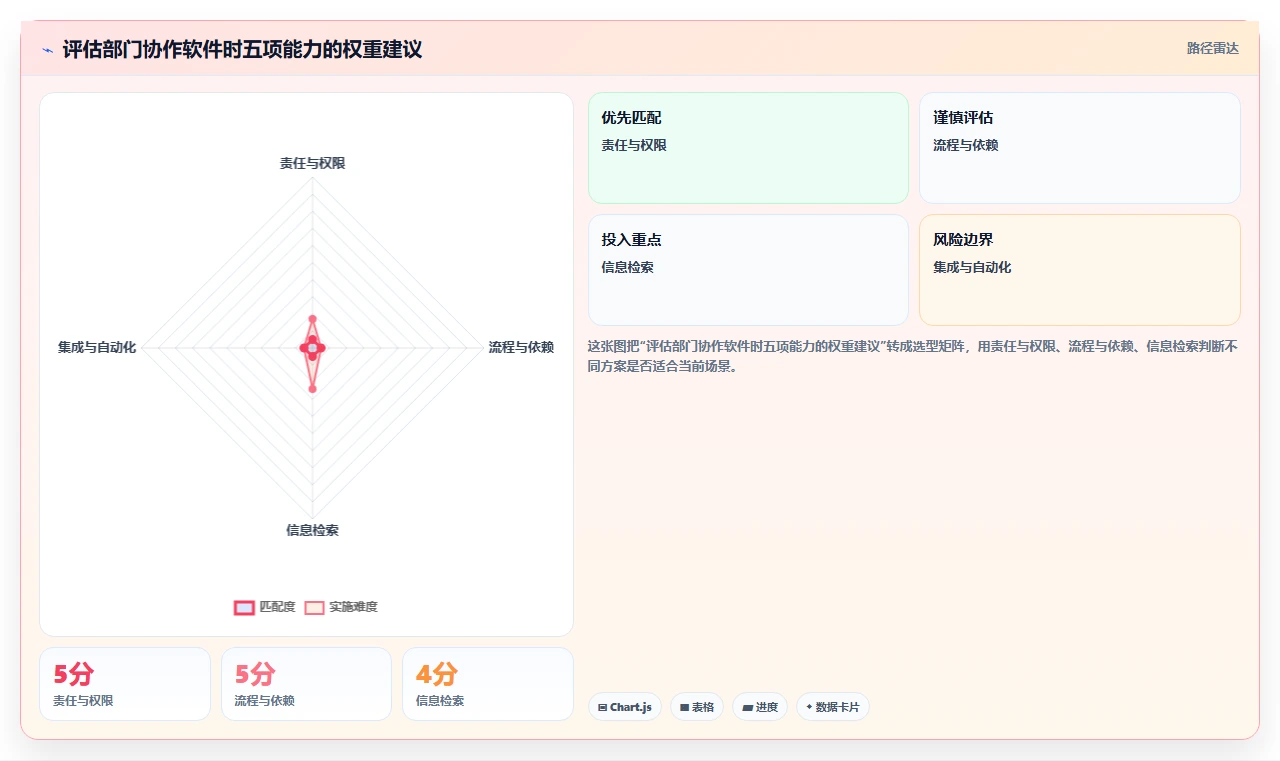Click the lightning icon beside the title
This screenshot has width=1280, height=761.
[x=47, y=50]
